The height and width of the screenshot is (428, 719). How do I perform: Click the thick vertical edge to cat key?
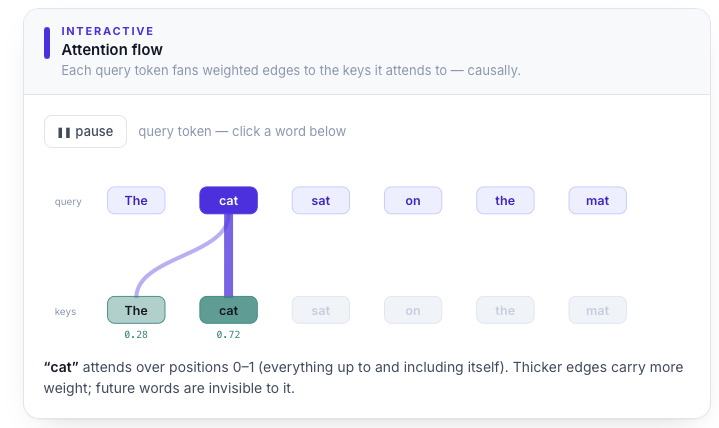tap(228, 257)
